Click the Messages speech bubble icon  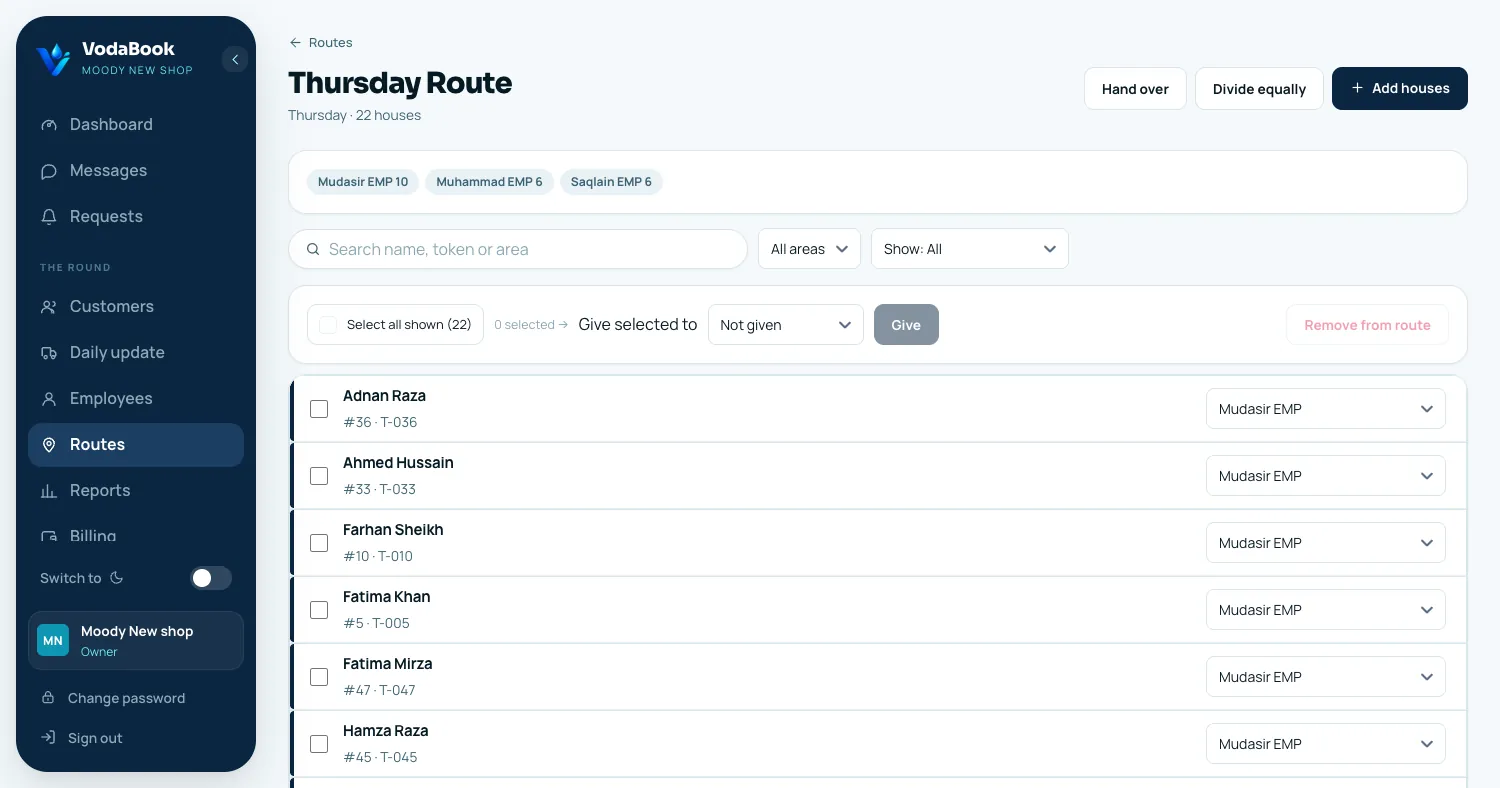49,171
